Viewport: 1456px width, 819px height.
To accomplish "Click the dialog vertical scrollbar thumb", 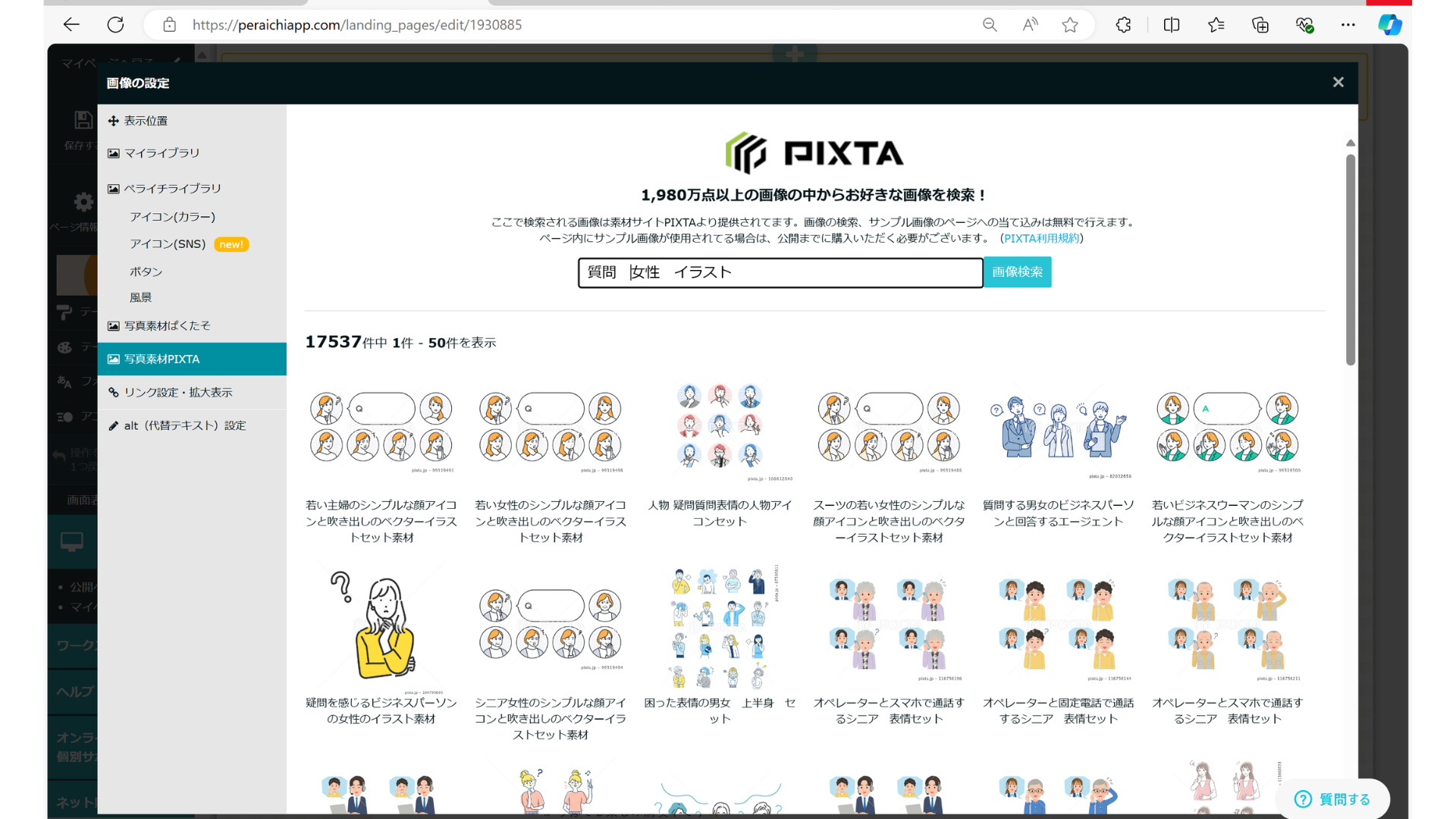I will coord(1351,260).
